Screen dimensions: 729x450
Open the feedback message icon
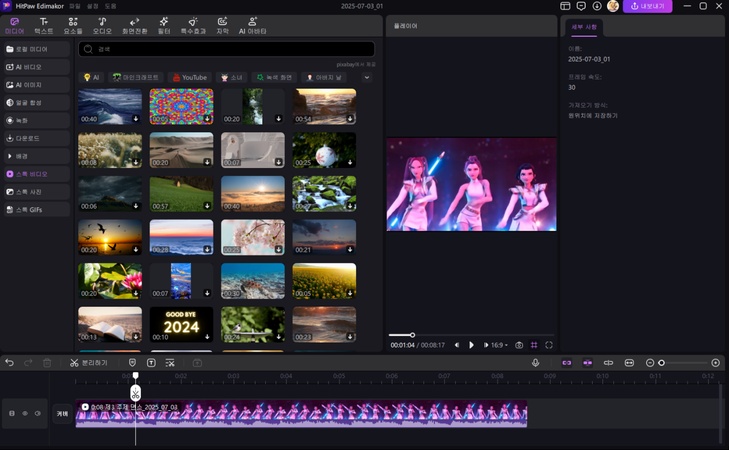pyautogui.click(x=581, y=6)
